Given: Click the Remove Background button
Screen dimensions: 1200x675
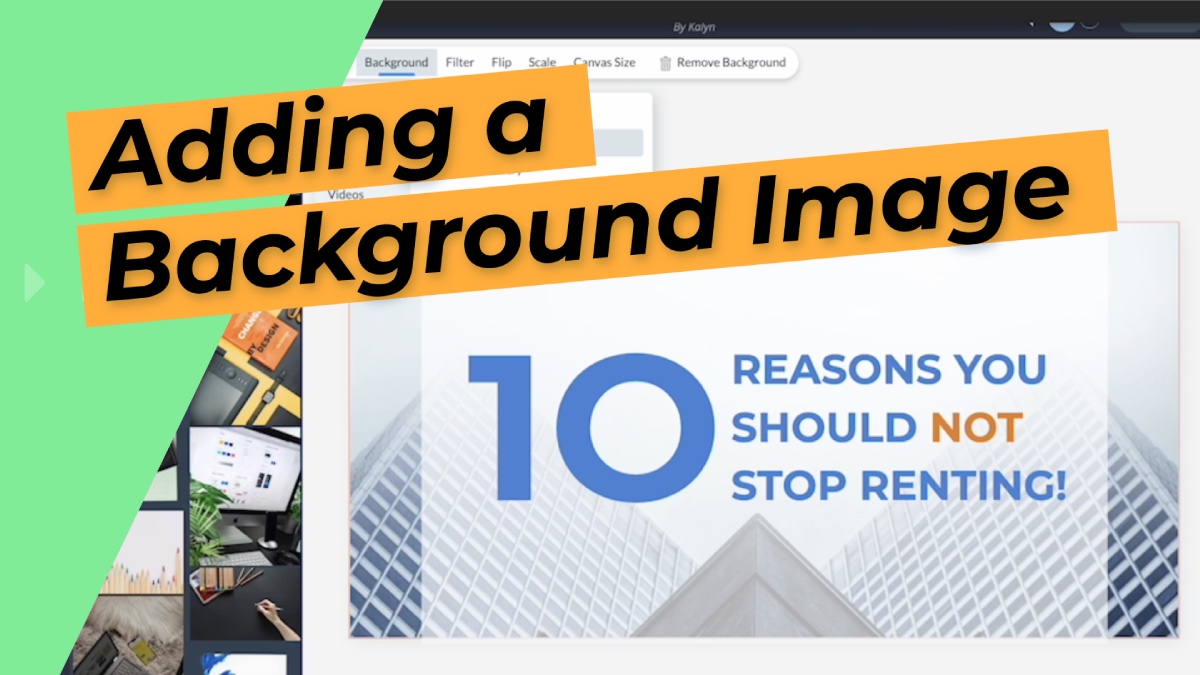Looking at the screenshot, I should coord(732,62).
